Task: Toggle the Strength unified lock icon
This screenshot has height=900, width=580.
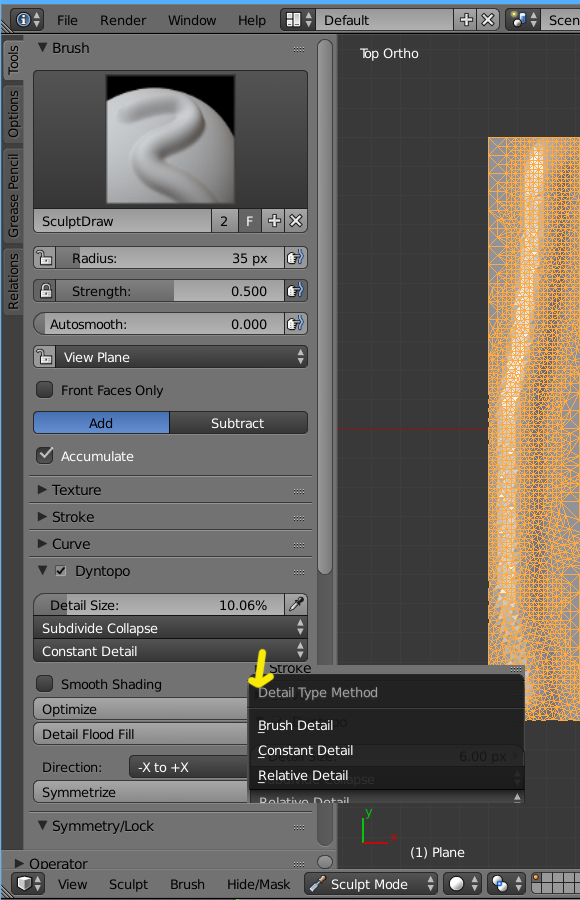Action: [x=45, y=291]
